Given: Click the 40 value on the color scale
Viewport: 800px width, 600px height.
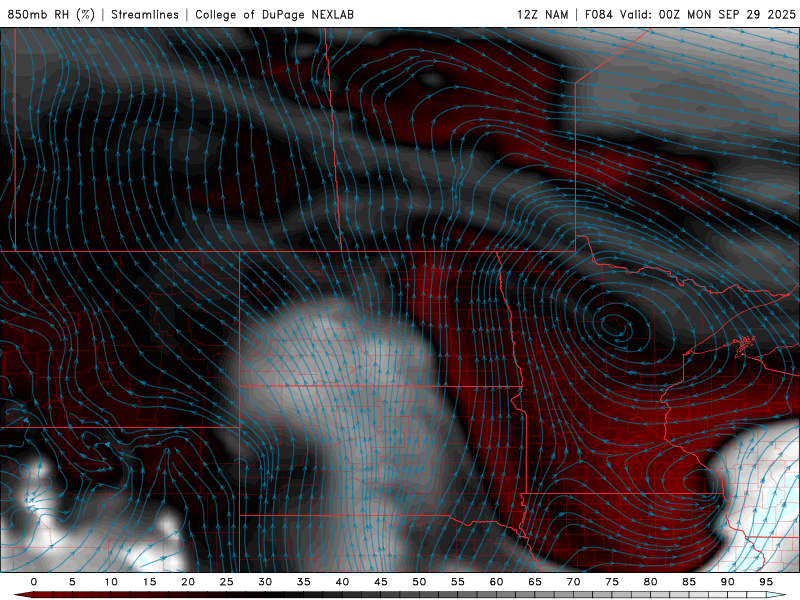Looking at the screenshot, I should (342, 582).
